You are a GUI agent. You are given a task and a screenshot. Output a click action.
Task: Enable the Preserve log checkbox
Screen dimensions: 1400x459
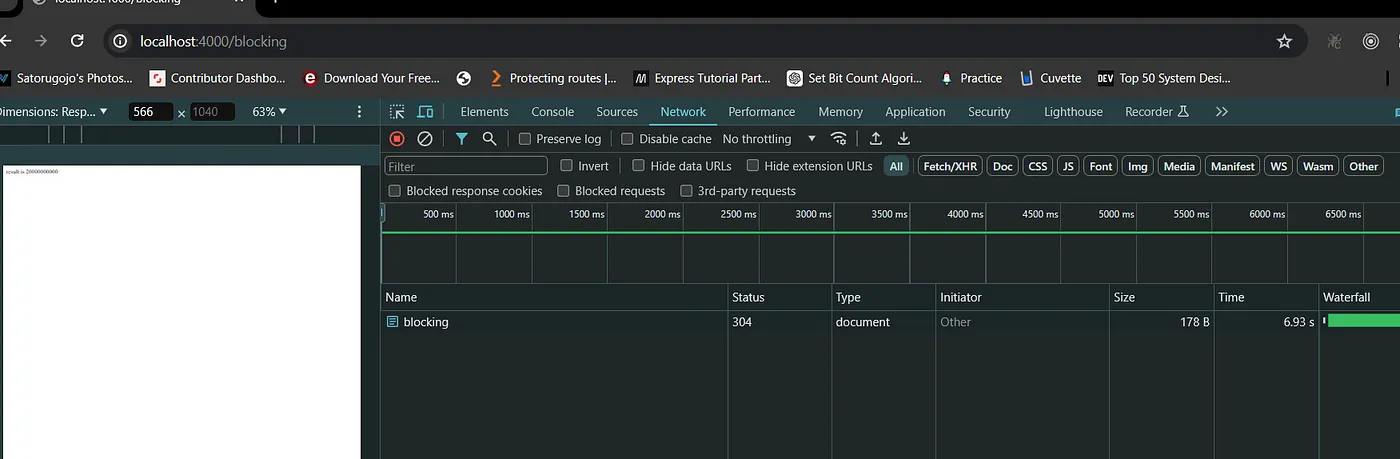point(525,139)
